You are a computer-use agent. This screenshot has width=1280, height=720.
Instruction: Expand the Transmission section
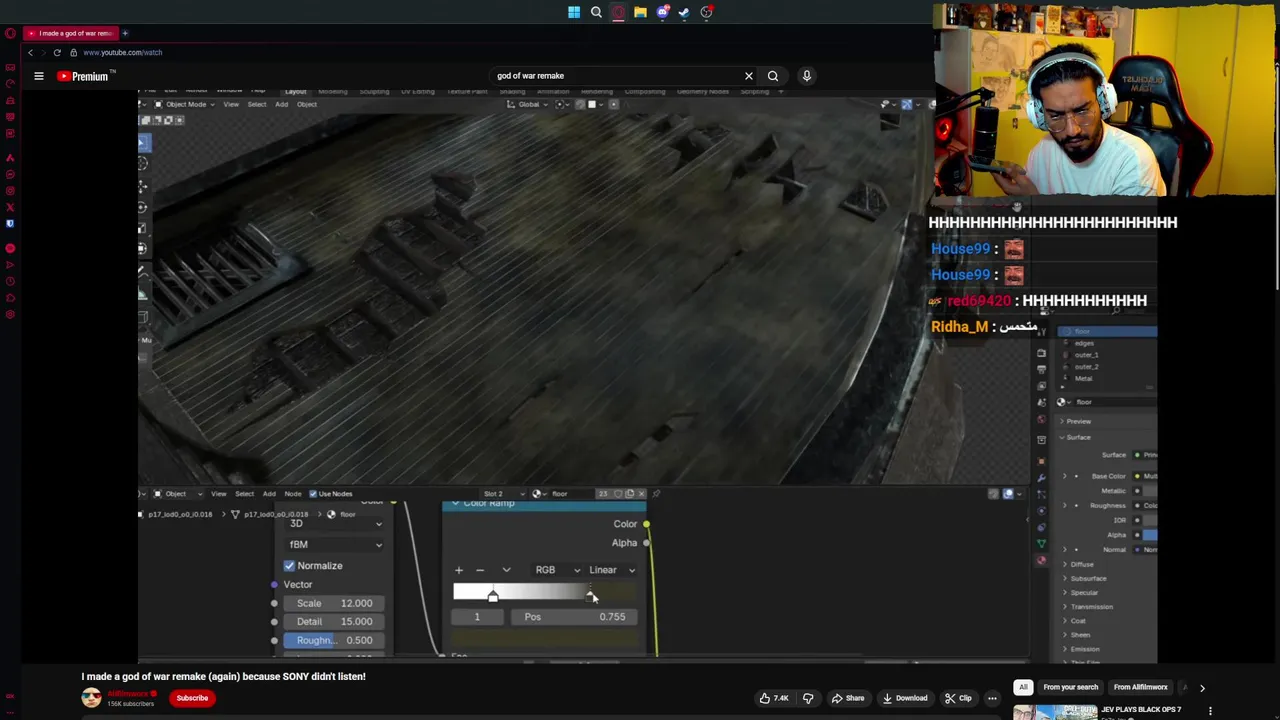point(1090,607)
